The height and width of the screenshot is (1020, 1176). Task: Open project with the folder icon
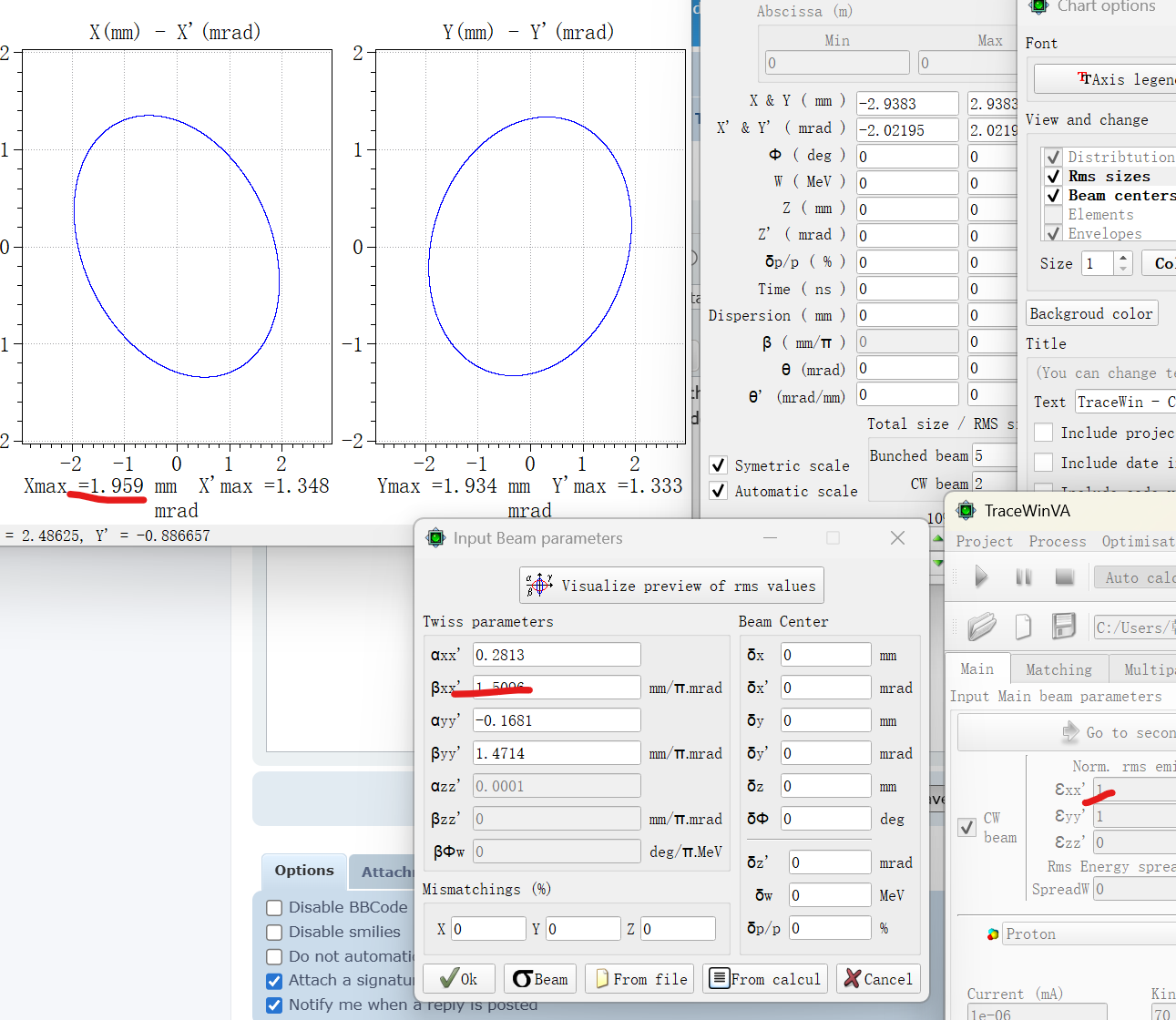click(981, 627)
